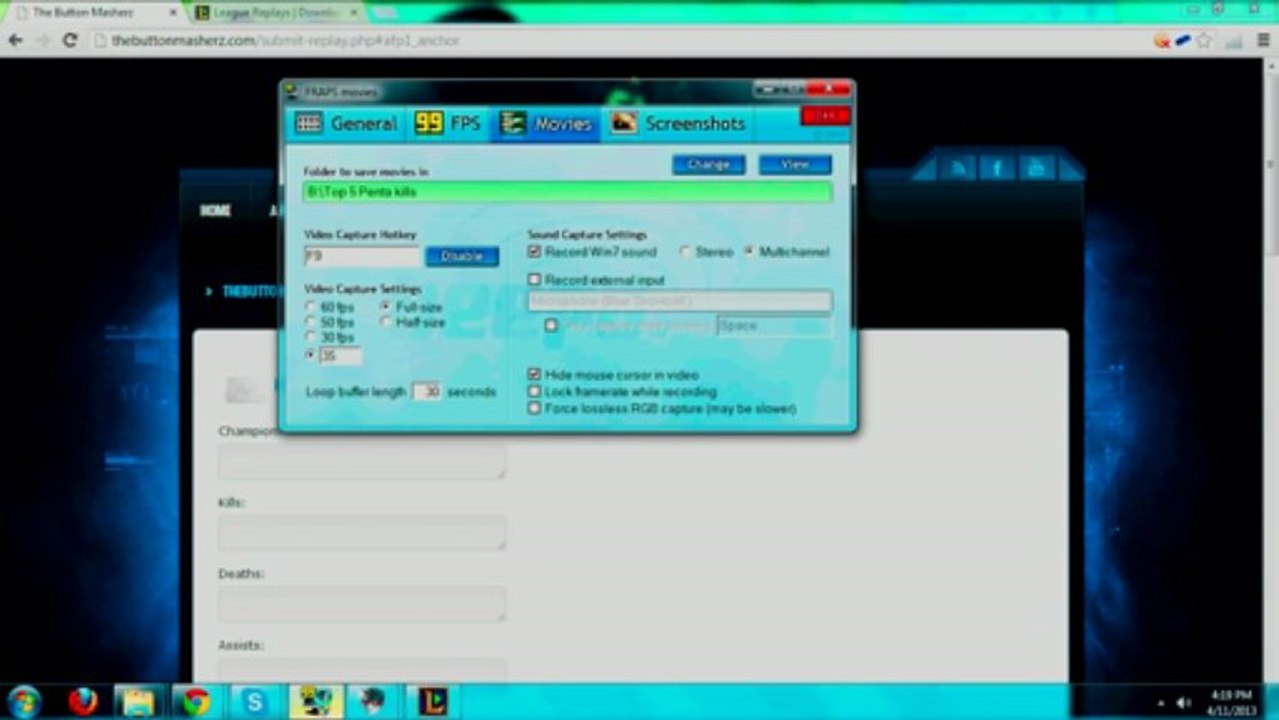Open Firefox from the taskbar
1279x720 pixels.
(x=83, y=701)
